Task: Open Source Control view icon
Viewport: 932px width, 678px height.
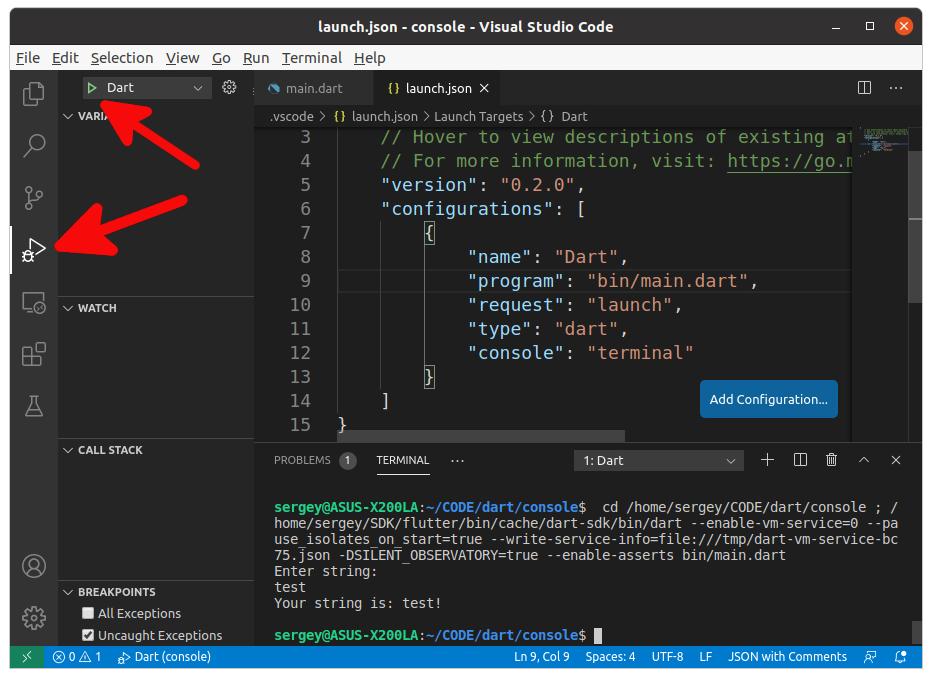Action: tap(34, 197)
